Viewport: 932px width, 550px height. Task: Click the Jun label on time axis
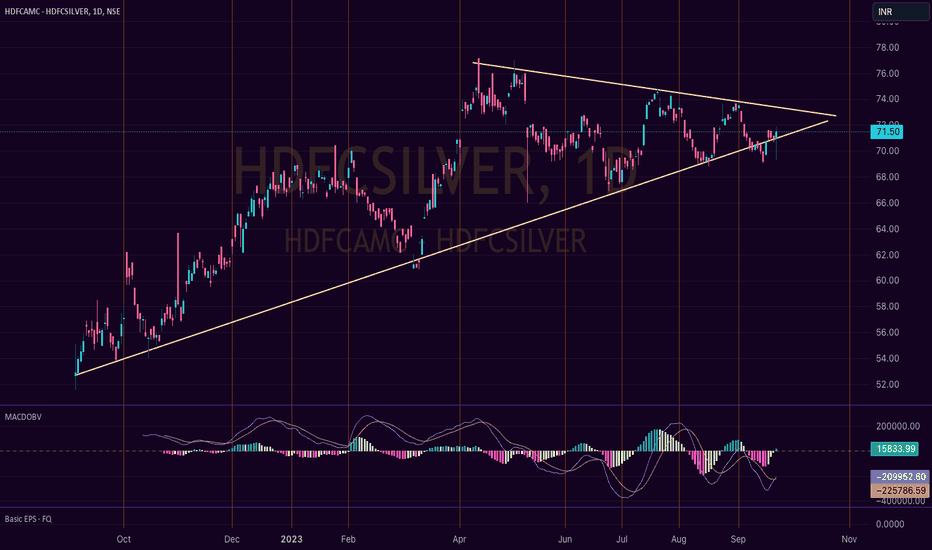[565, 539]
